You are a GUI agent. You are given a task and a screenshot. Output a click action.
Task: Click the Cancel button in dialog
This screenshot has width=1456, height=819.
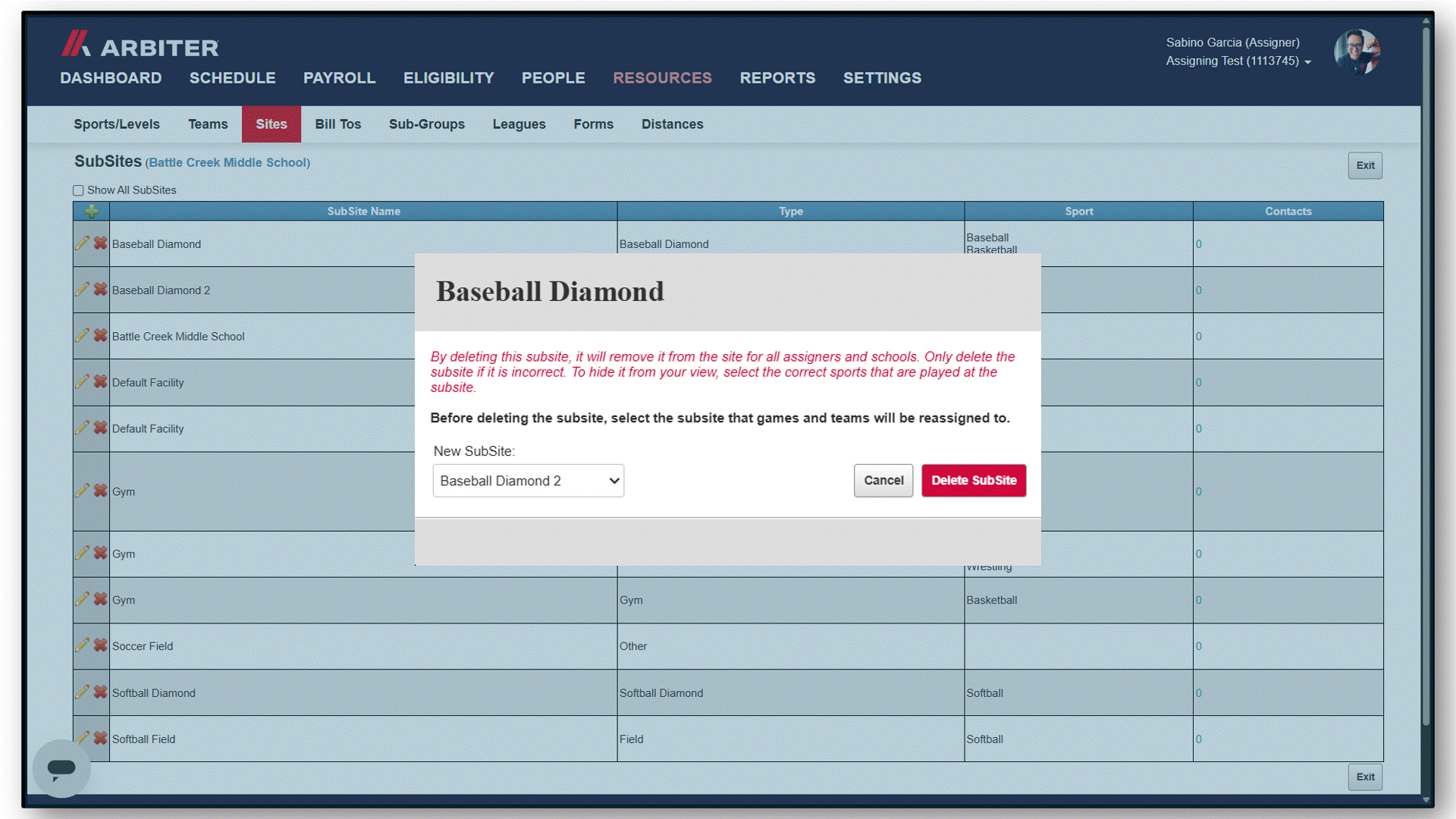883,481
